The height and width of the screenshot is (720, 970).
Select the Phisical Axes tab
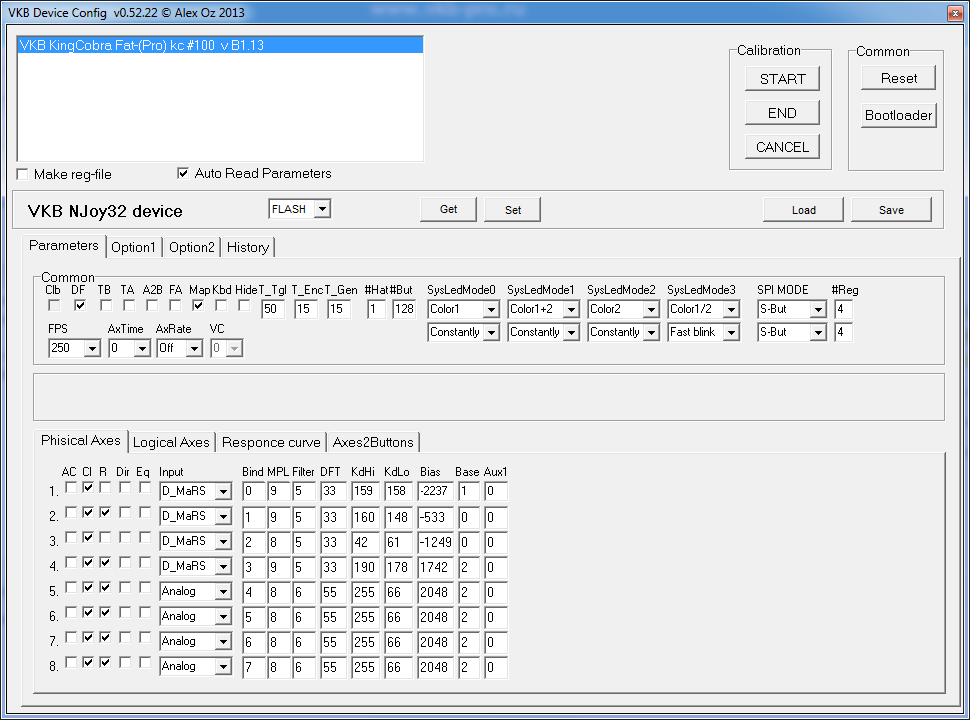click(x=80, y=440)
